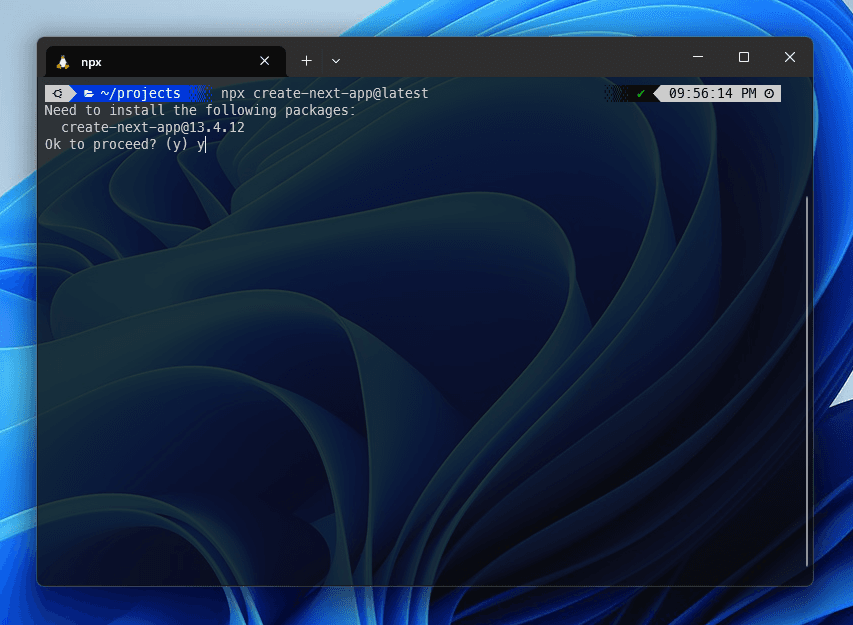Minimize the terminal window
Screen dimensions: 853x625
tap(698, 57)
